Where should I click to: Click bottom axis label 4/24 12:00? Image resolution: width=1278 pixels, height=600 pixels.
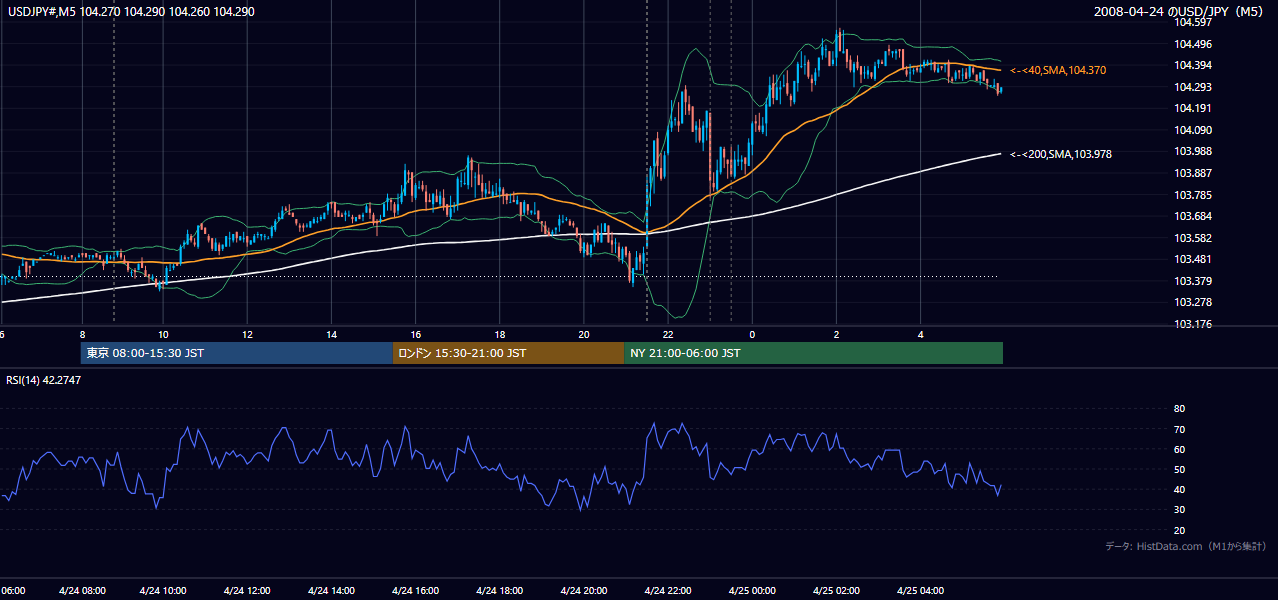click(249, 591)
